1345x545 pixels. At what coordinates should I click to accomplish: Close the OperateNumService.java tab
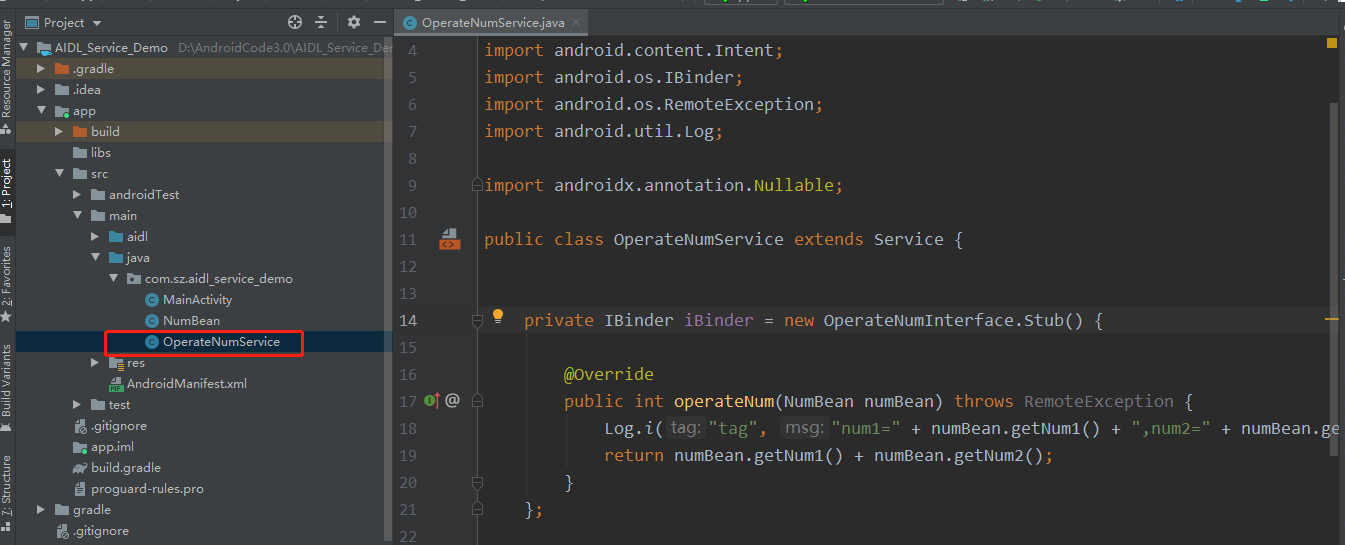pyautogui.click(x=576, y=21)
